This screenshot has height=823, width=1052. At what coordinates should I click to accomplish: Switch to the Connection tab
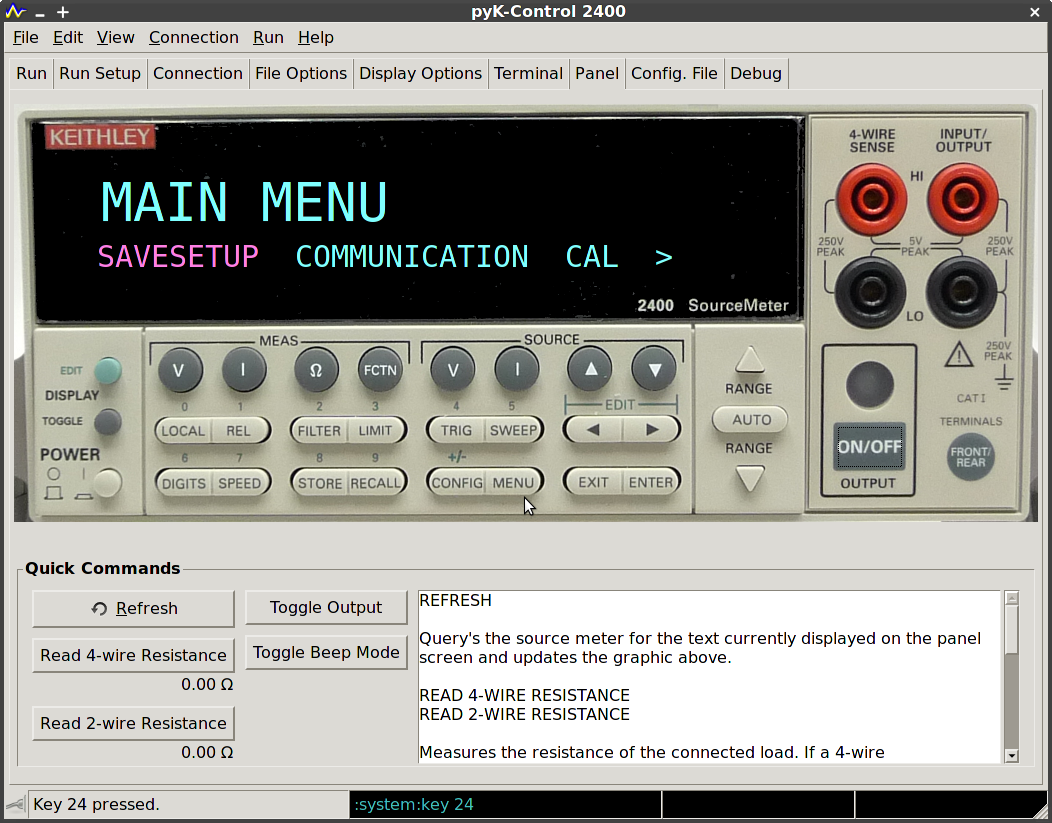click(198, 73)
